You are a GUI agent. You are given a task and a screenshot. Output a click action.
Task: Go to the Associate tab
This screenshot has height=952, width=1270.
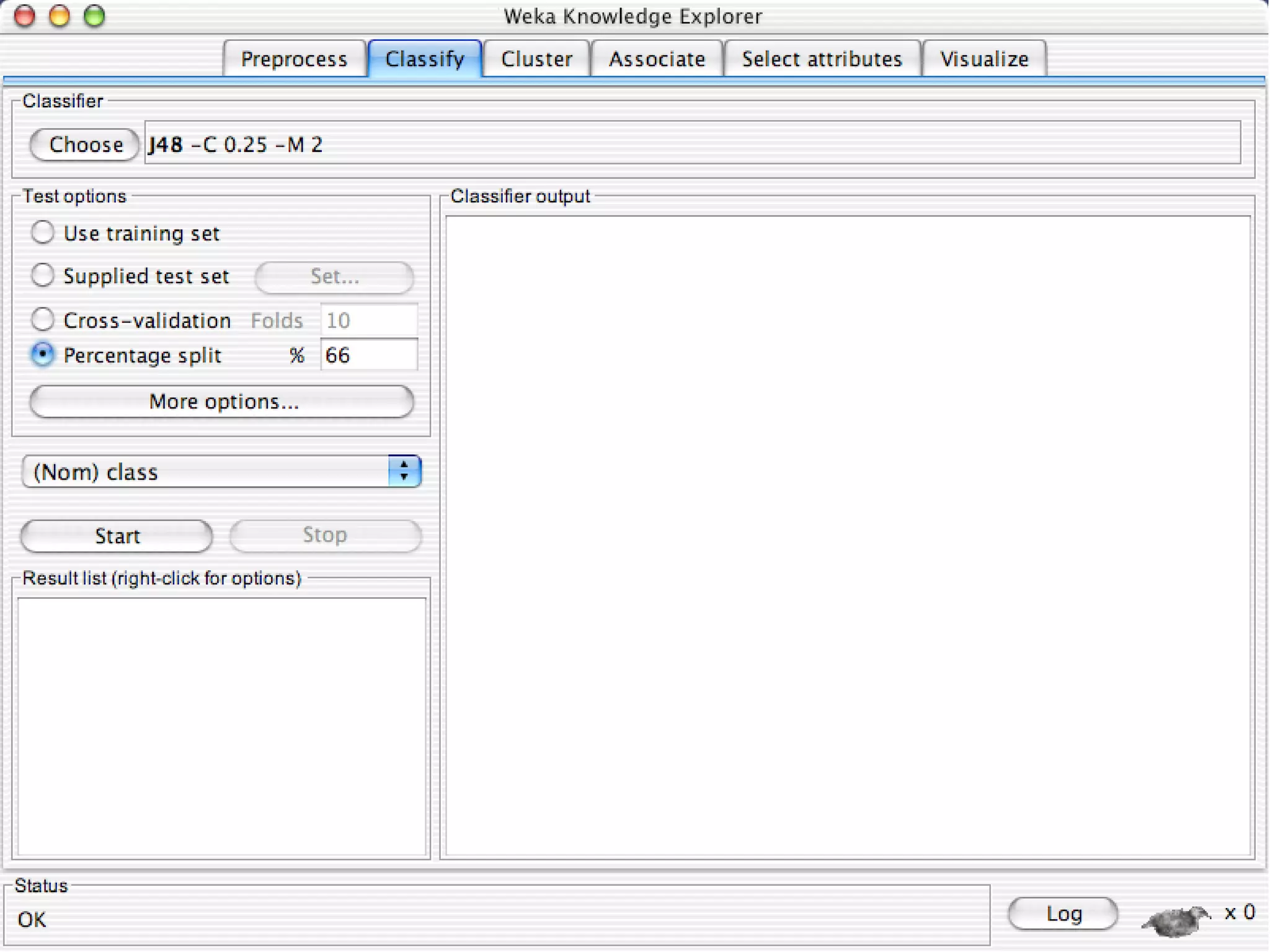pos(657,59)
